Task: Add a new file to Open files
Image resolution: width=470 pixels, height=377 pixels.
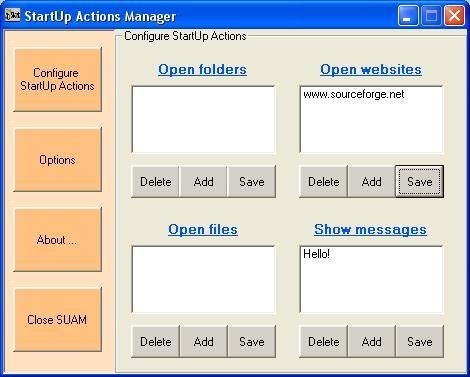Action: (x=204, y=342)
